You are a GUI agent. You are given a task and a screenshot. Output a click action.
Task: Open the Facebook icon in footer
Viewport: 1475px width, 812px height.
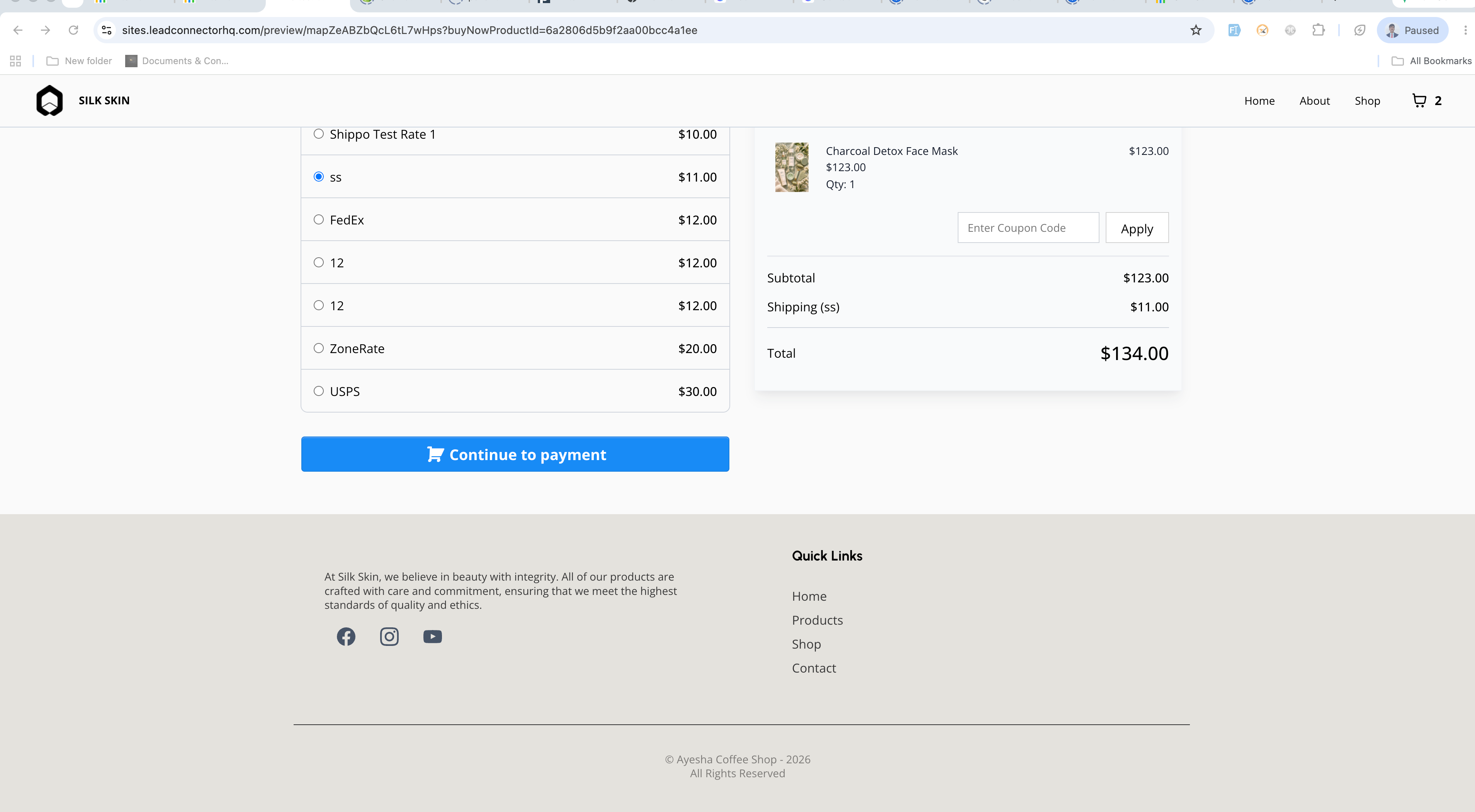pos(346,636)
